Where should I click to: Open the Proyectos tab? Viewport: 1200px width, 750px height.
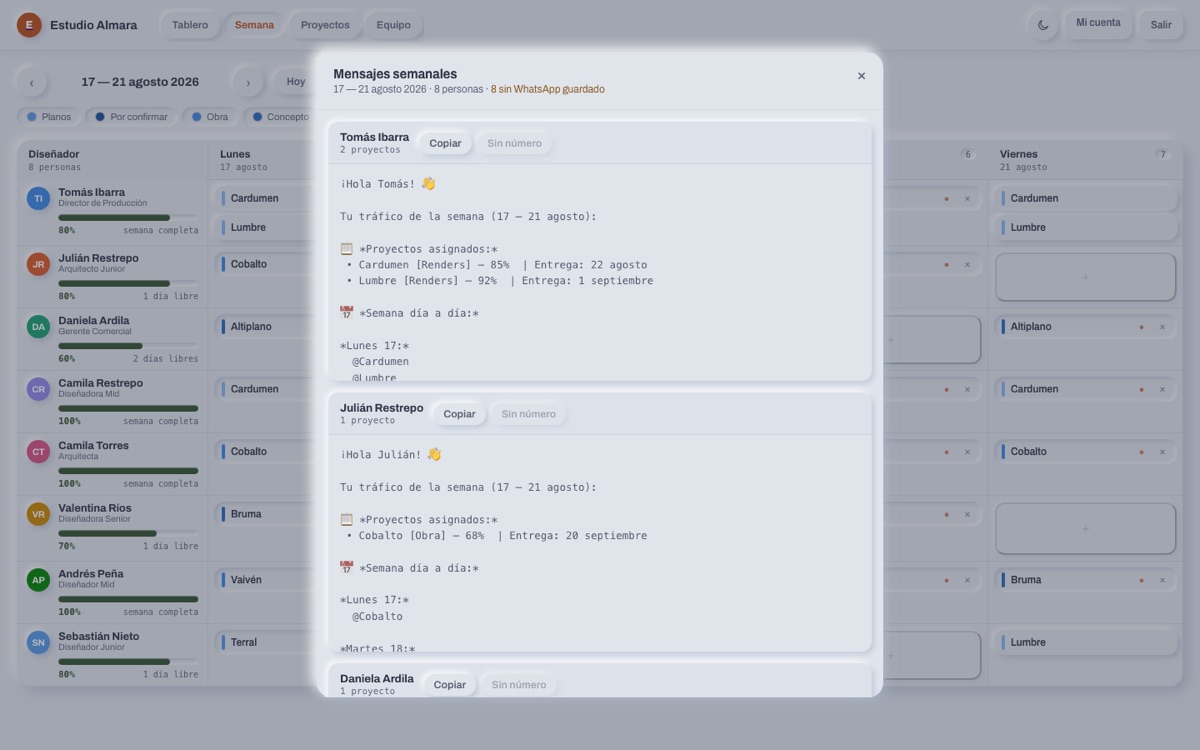[x=325, y=25]
